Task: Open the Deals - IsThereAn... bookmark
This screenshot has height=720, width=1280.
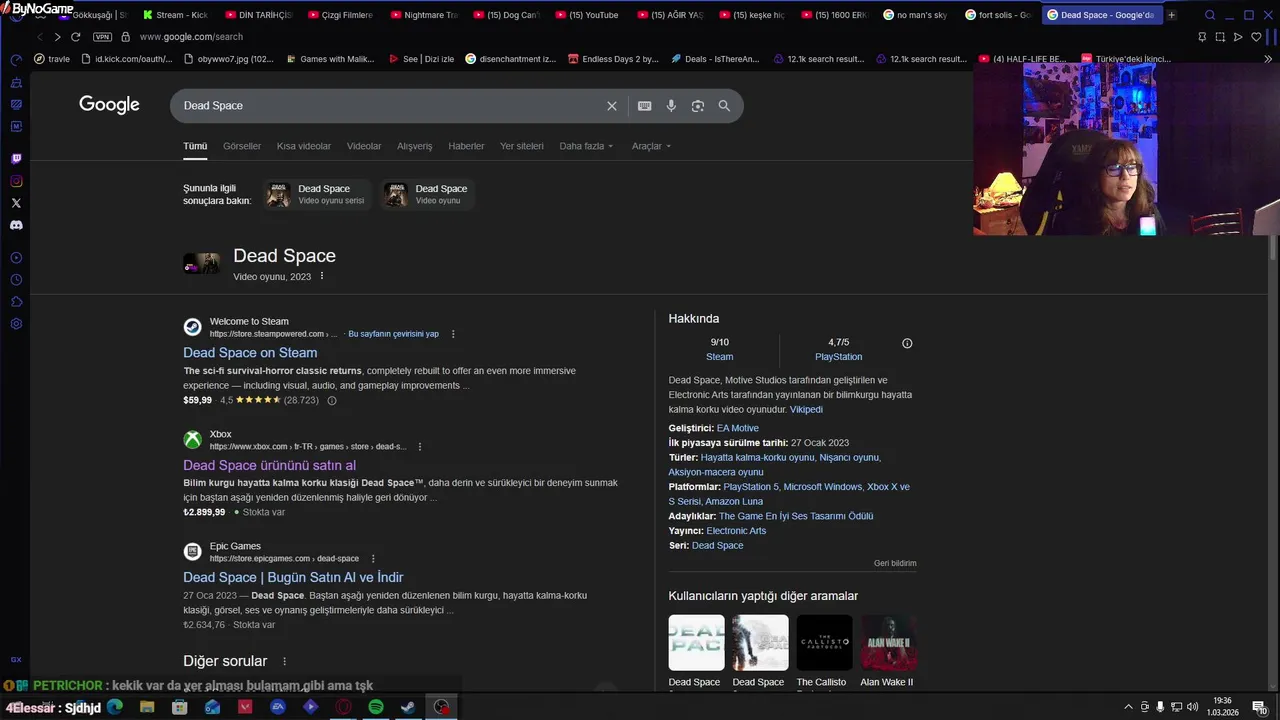Action: pos(714,59)
